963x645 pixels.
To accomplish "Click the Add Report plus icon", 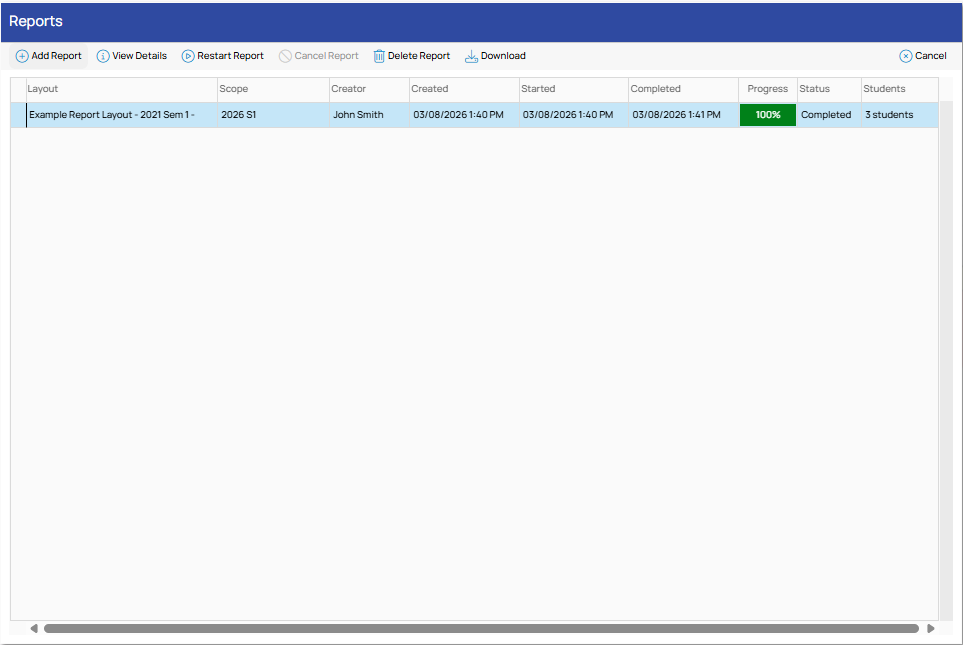I will pos(21,56).
